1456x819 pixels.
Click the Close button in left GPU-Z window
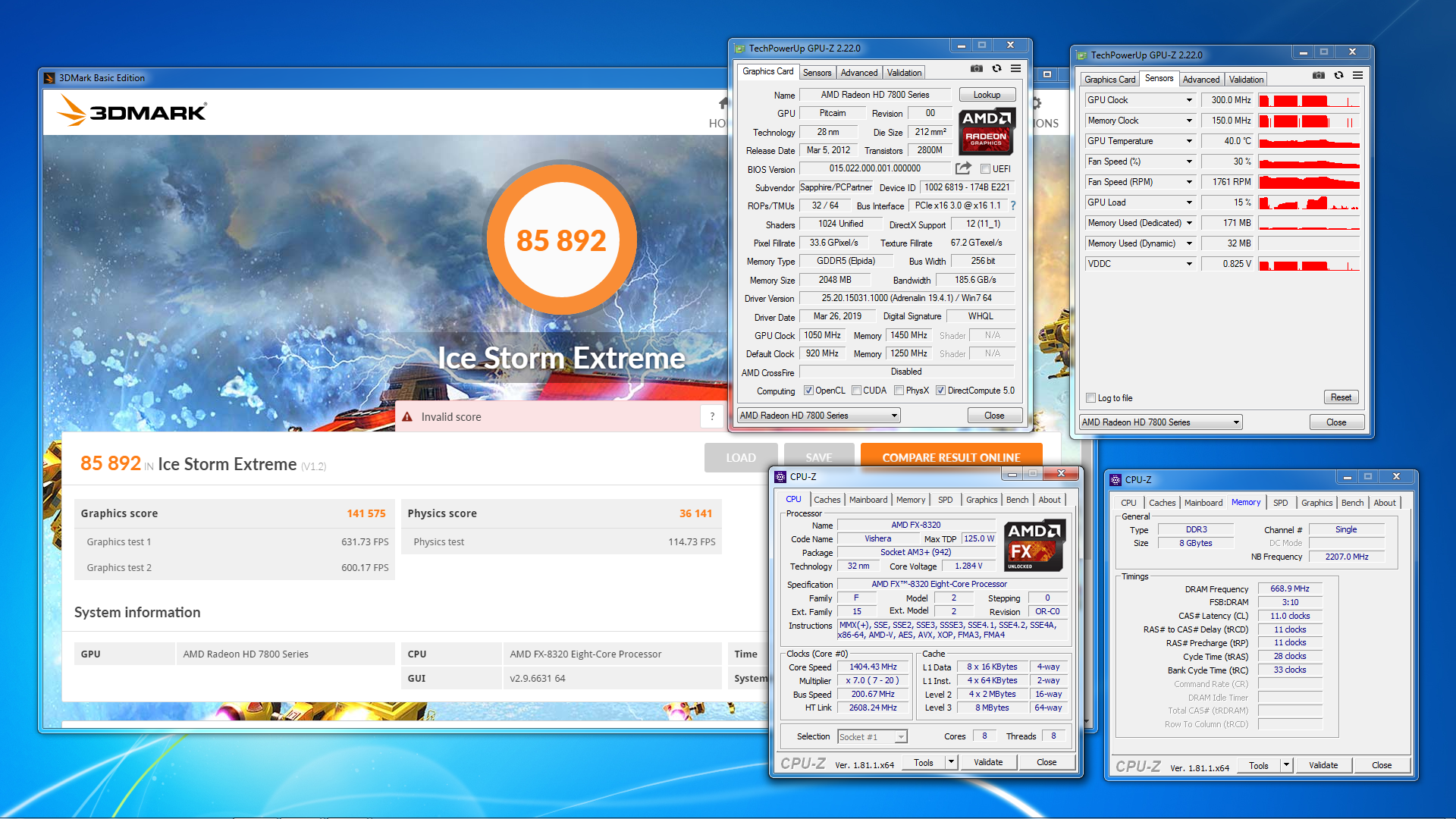pos(994,416)
